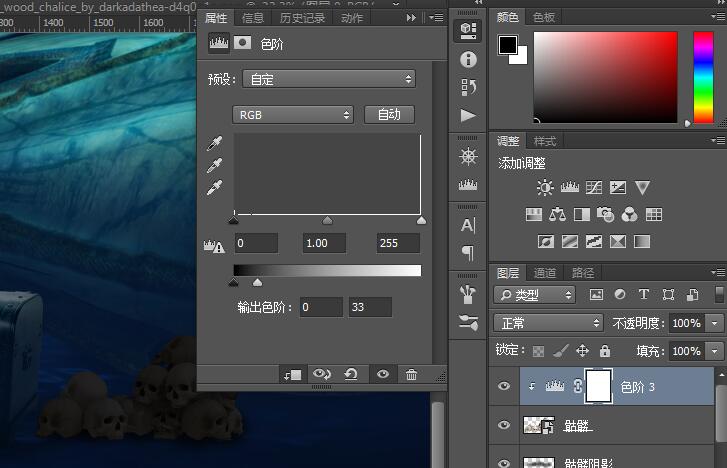Open the Properties panel flyout menu
Viewport: 727px width, 468px height.
tap(436, 18)
